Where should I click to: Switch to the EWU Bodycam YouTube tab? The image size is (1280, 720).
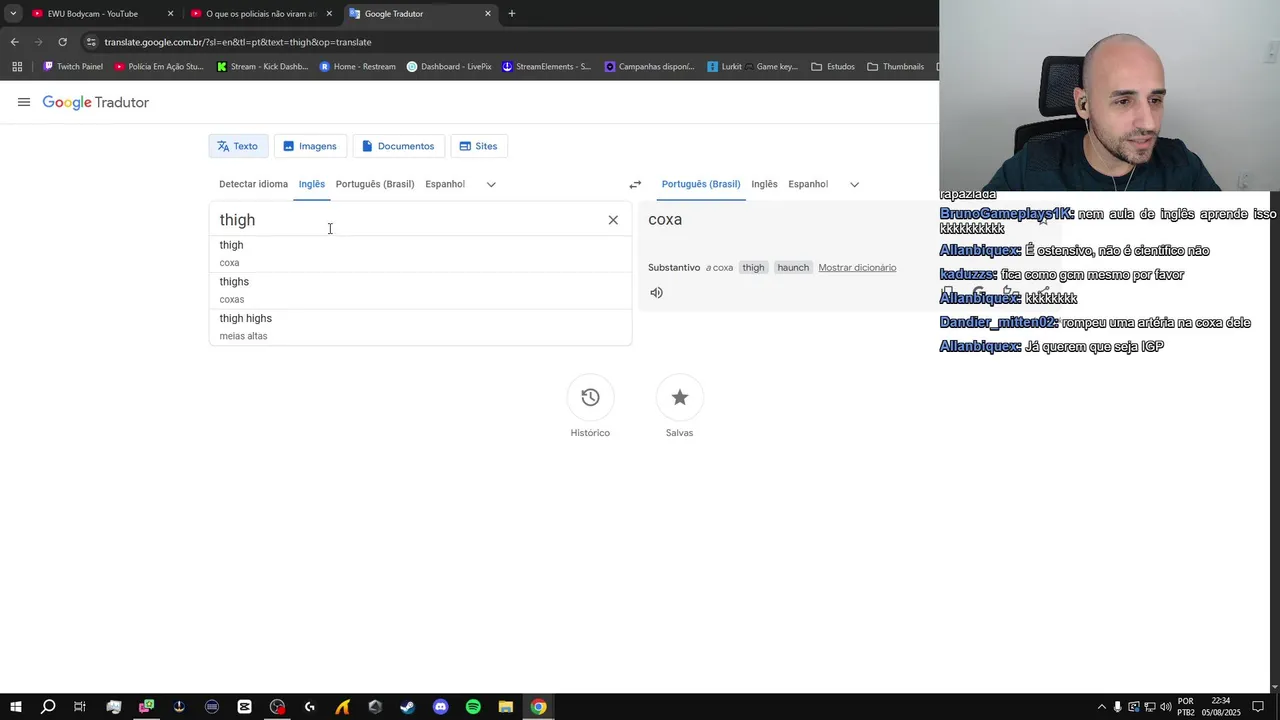coord(92,14)
